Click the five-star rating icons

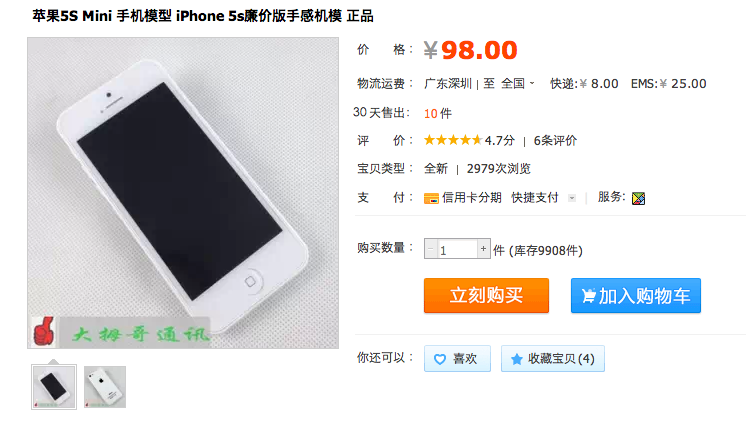[453, 140]
